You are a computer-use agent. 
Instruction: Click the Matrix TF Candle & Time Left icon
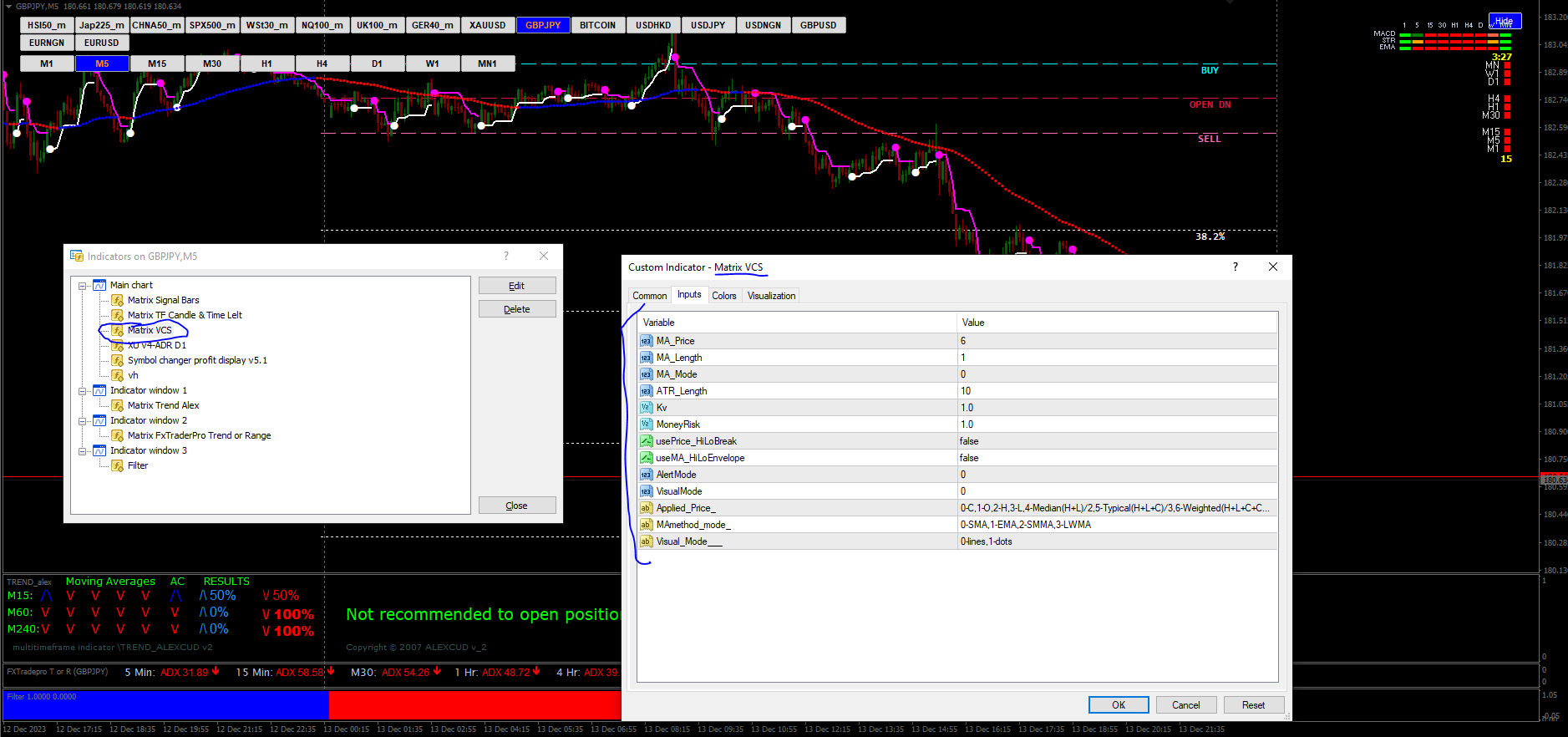[x=118, y=315]
